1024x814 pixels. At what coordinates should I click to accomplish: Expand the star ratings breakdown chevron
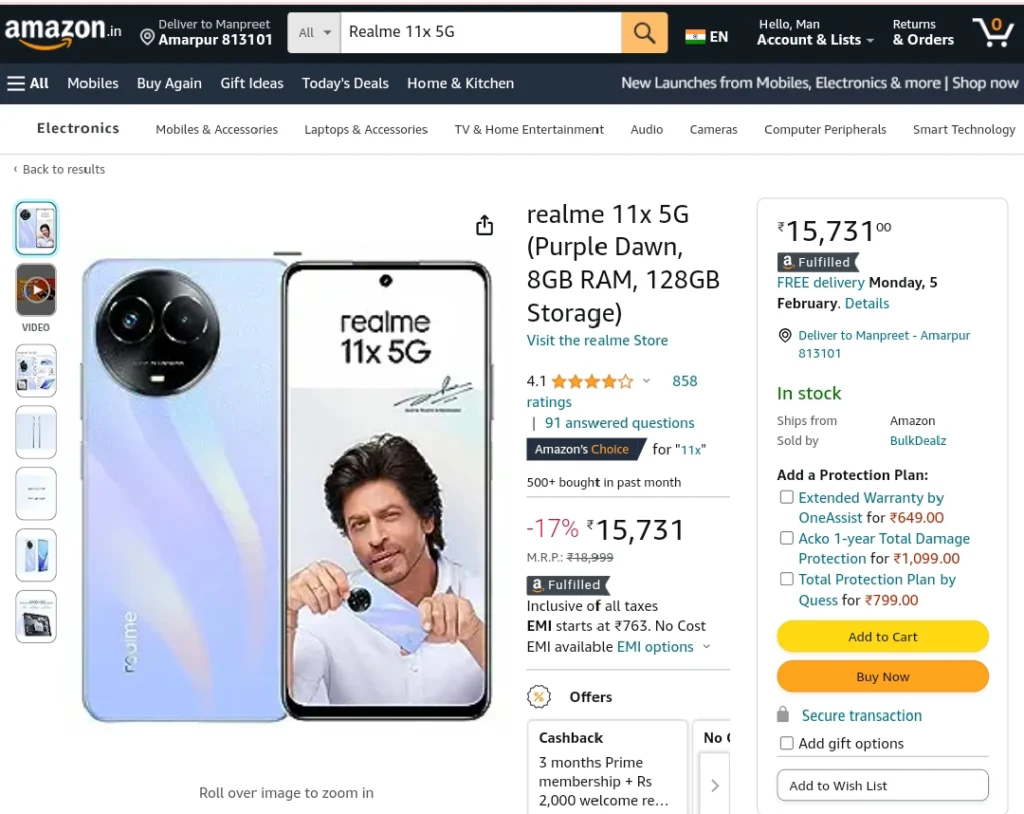tap(646, 381)
